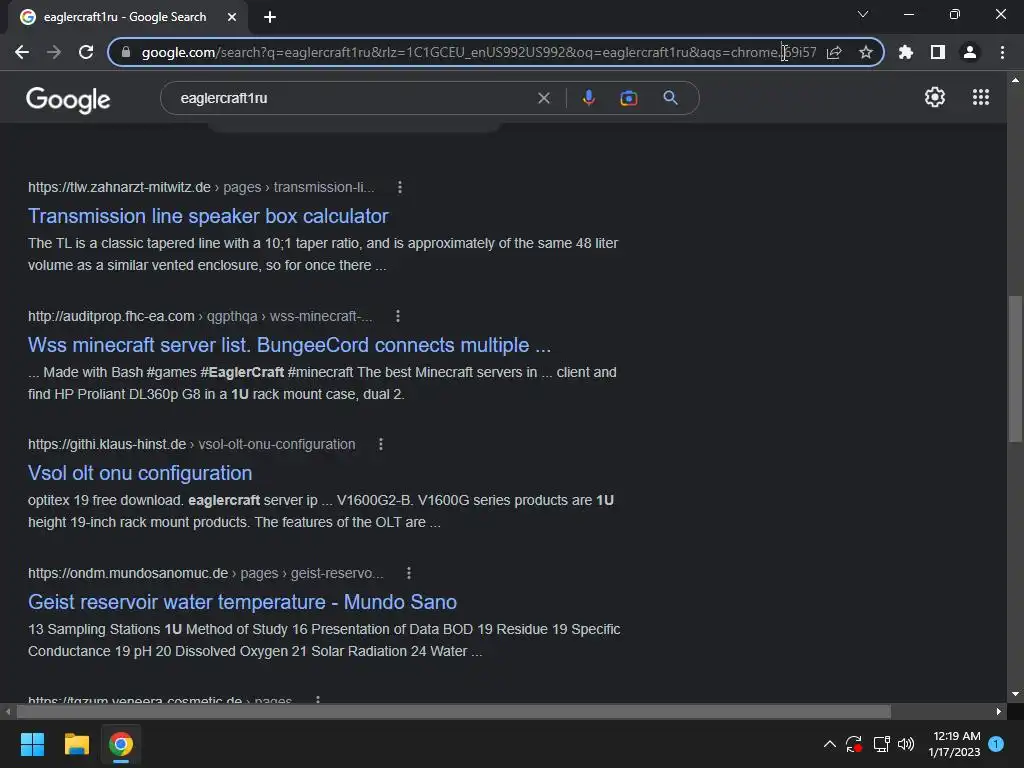
Task: Click the Chrome taskbar icon
Action: 121,744
